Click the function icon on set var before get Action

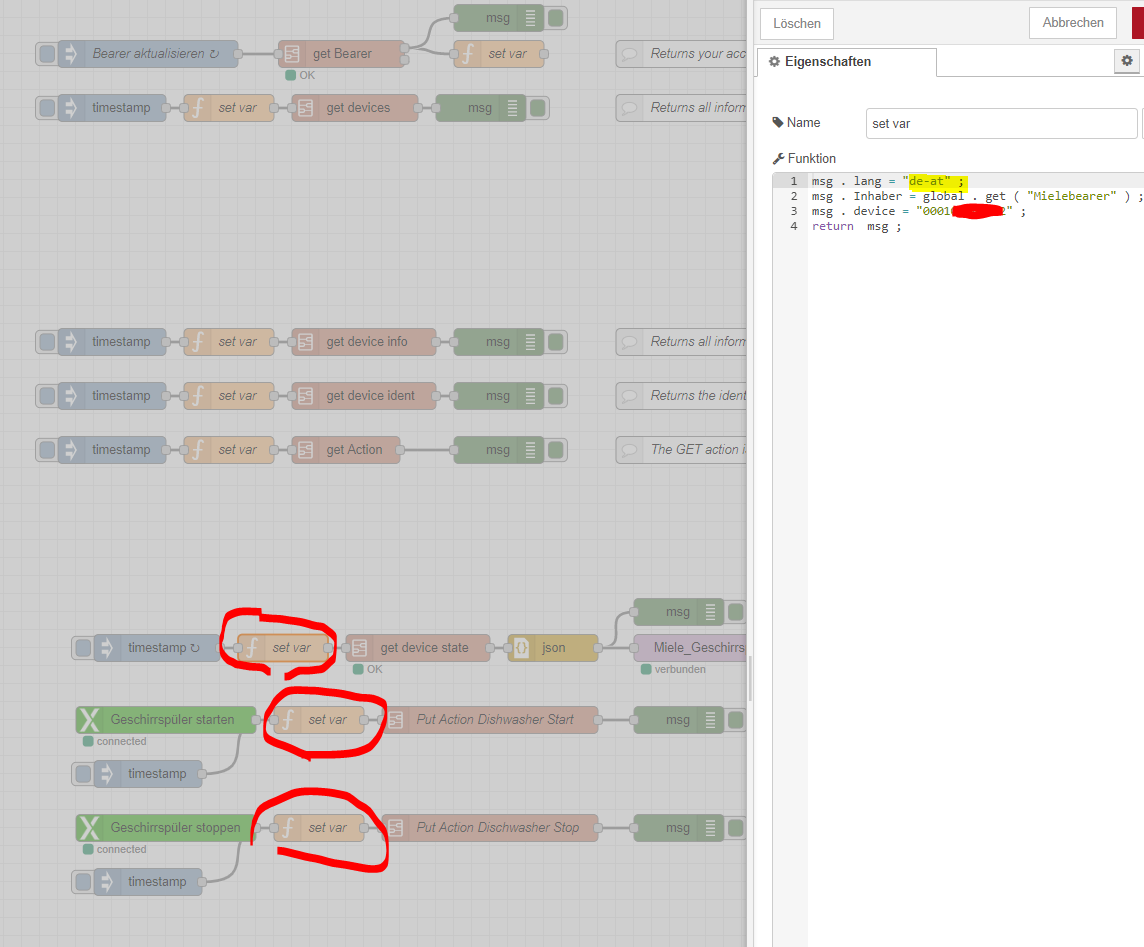[198, 450]
